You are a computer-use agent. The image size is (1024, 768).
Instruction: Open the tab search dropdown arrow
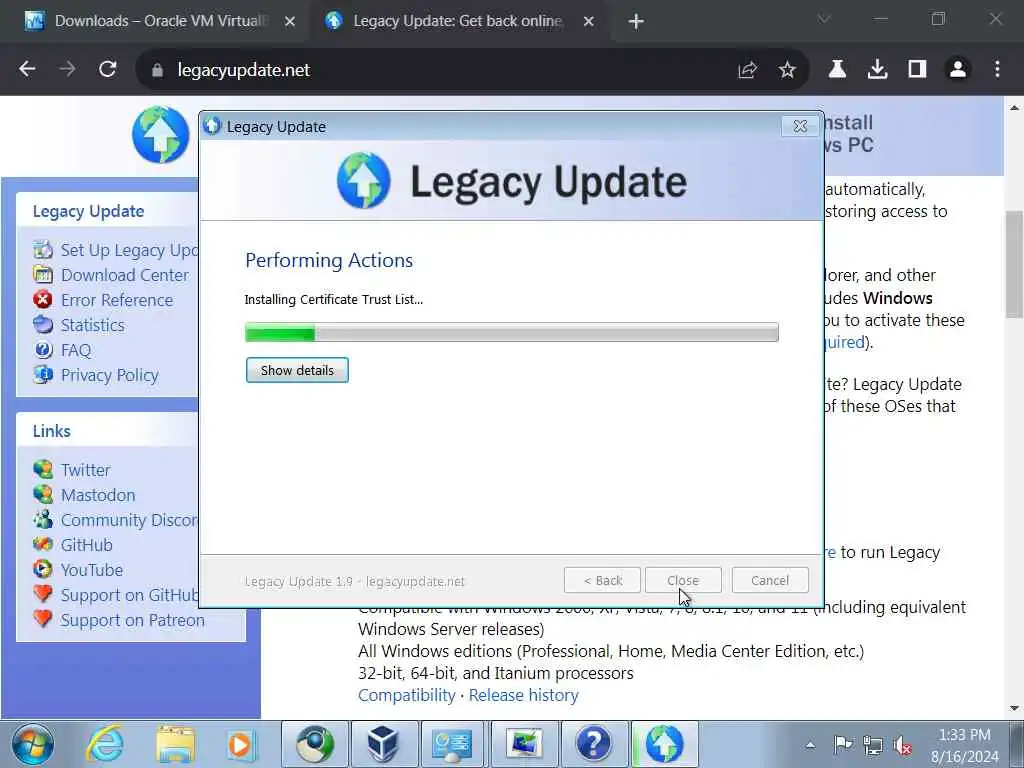pos(824,19)
